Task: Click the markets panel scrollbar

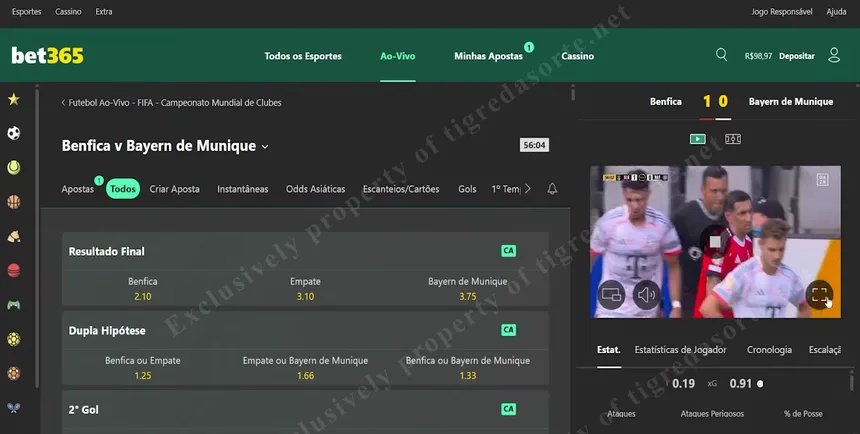Action: coord(573,93)
